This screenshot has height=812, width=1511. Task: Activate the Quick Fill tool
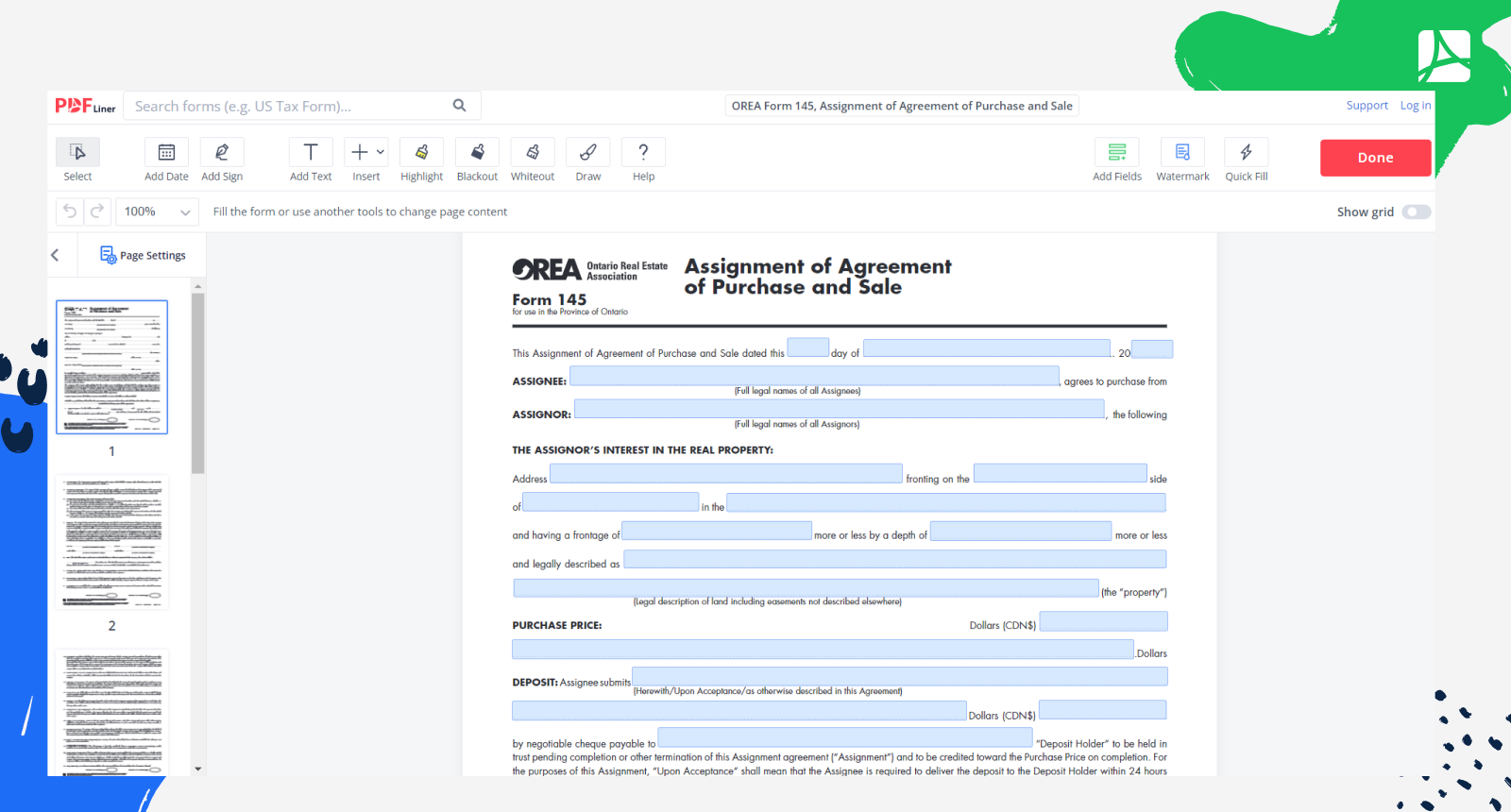[1247, 161]
